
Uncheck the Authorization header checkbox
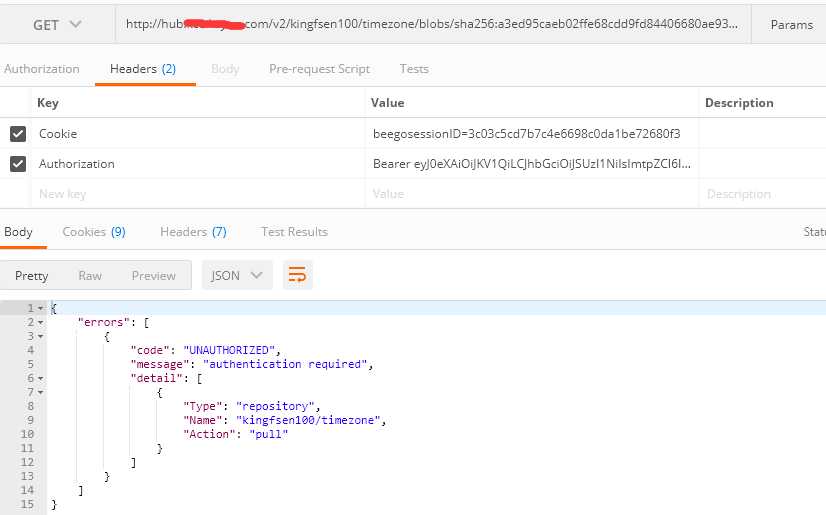(x=18, y=164)
